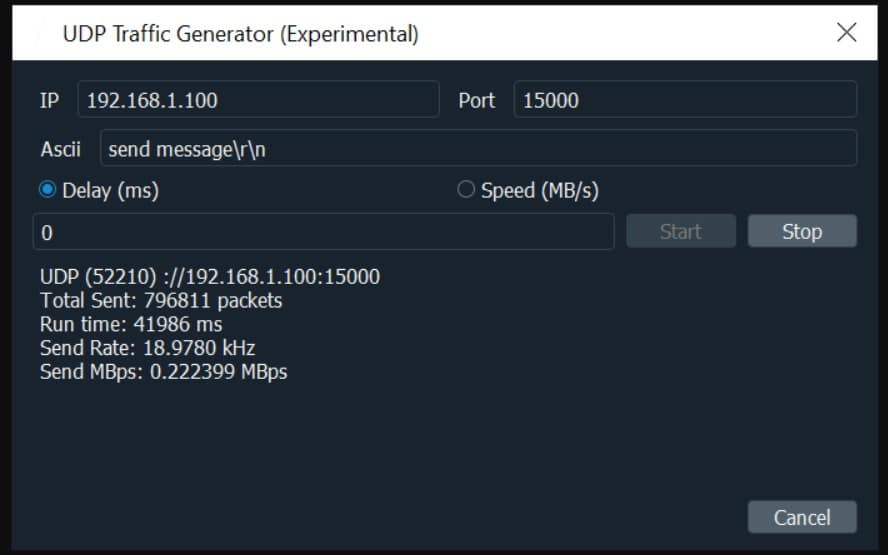Click the 'IP' label
This screenshot has width=888, height=555.
[x=49, y=100]
